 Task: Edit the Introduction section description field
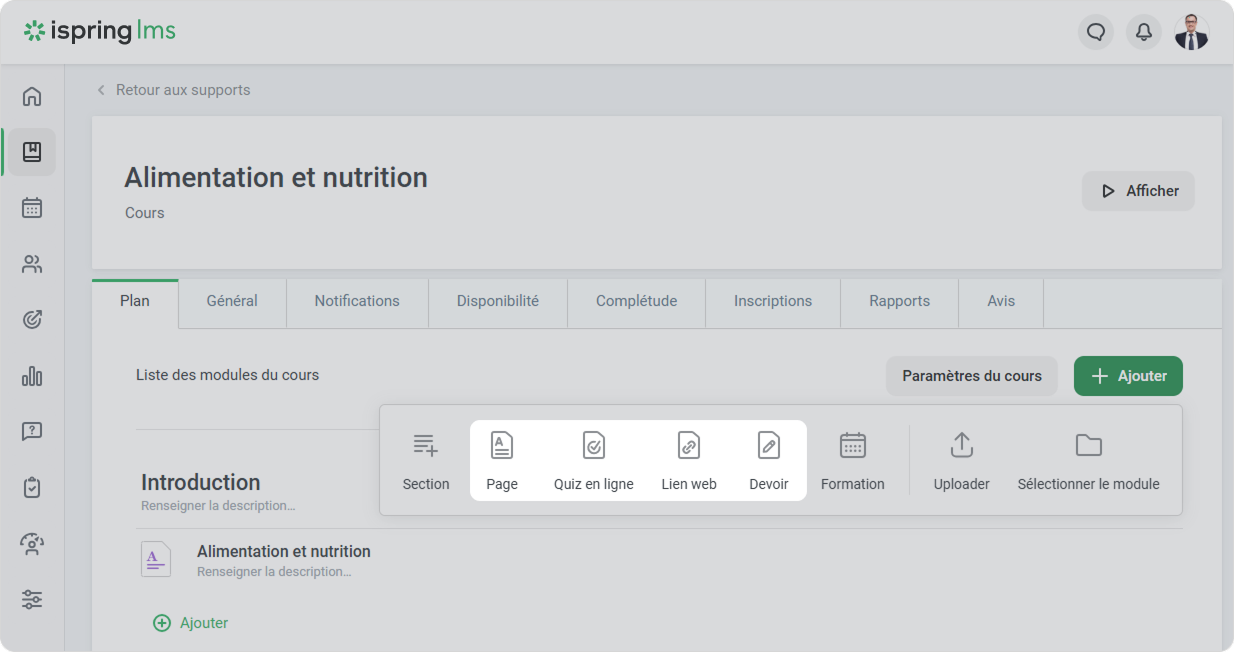pyautogui.click(x=218, y=506)
